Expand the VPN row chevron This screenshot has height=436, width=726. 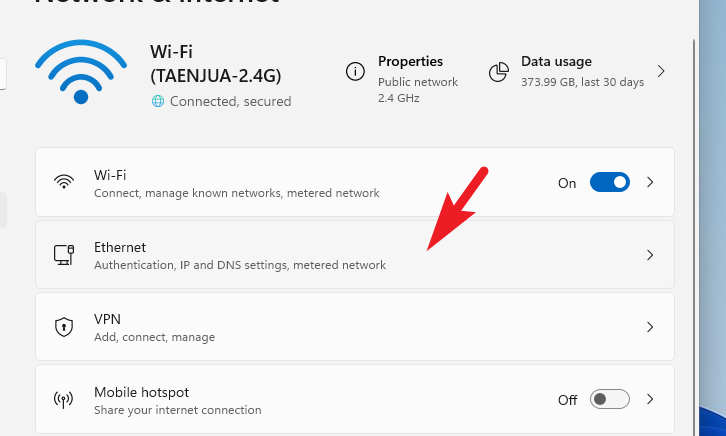coord(650,327)
